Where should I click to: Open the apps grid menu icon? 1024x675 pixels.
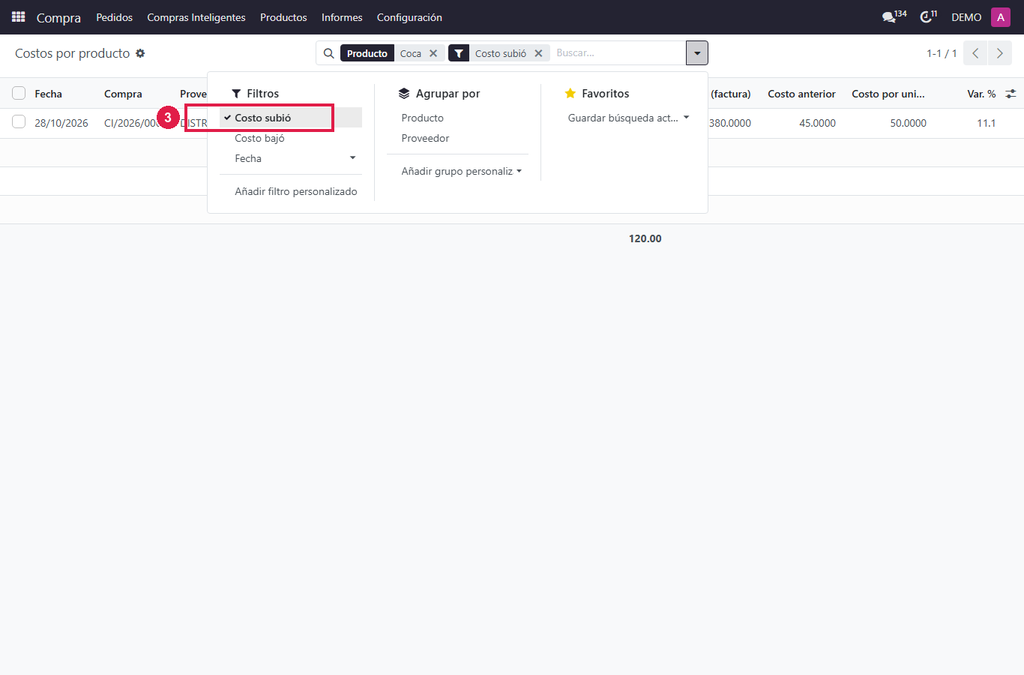pyautogui.click(x=18, y=17)
